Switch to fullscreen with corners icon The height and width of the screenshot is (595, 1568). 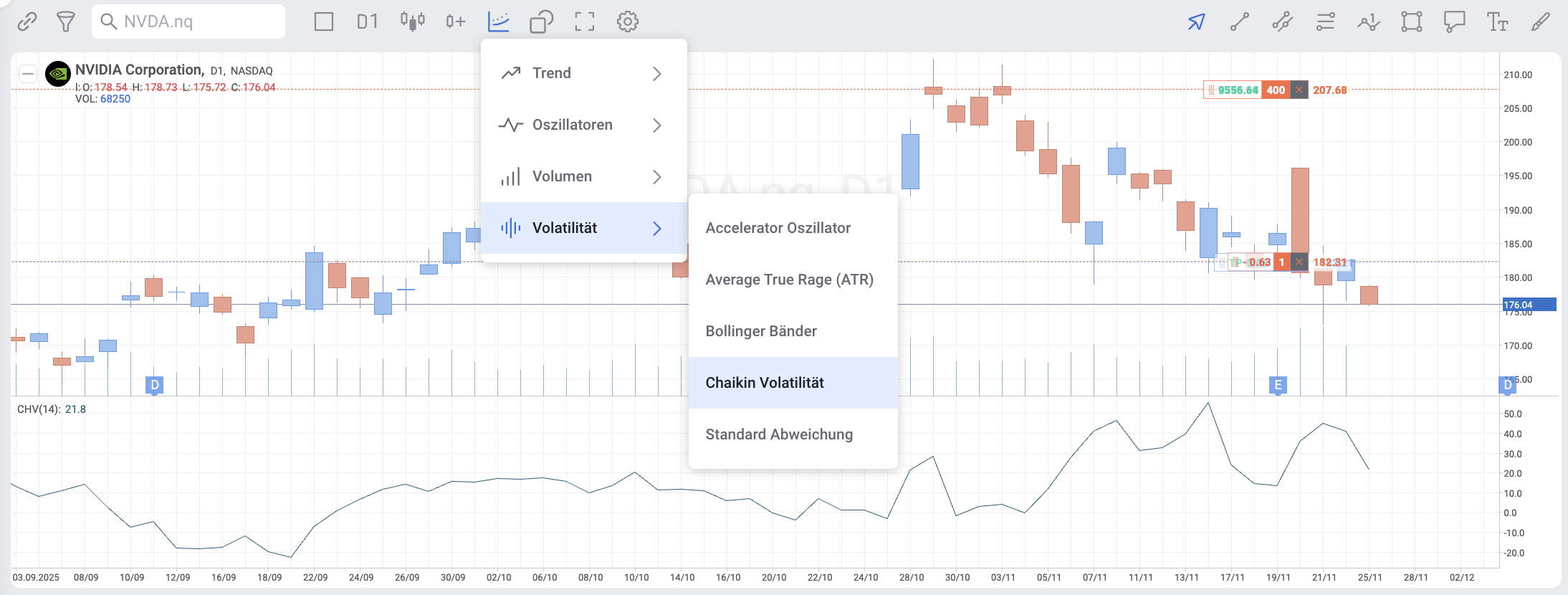(585, 22)
